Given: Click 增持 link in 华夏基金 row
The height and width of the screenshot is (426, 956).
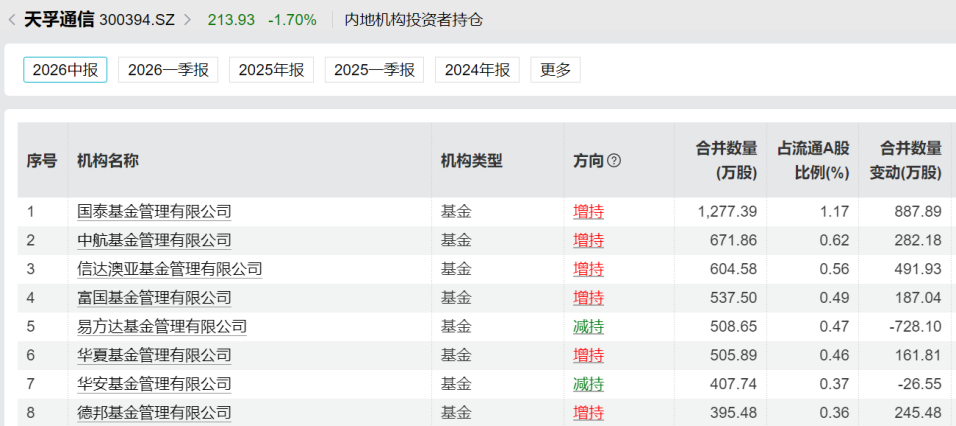Looking at the screenshot, I should point(588,355).
